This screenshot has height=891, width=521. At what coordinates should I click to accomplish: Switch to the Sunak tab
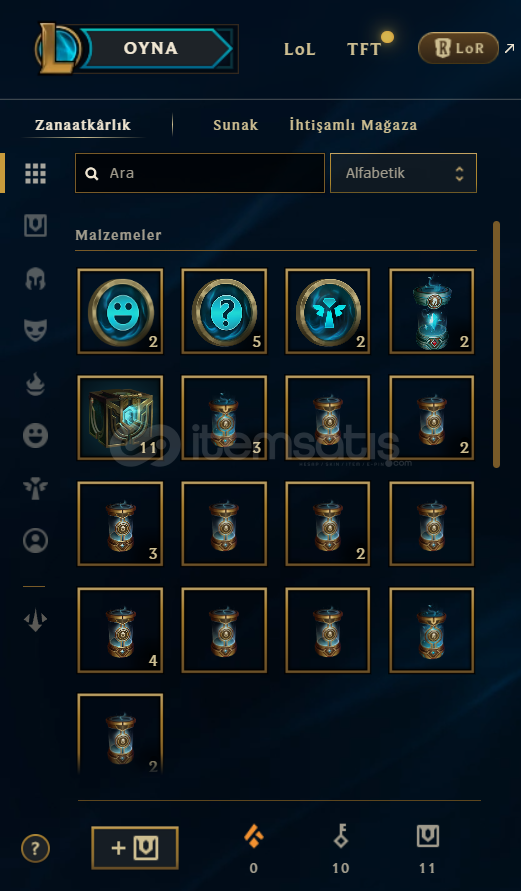click(235, 125)
